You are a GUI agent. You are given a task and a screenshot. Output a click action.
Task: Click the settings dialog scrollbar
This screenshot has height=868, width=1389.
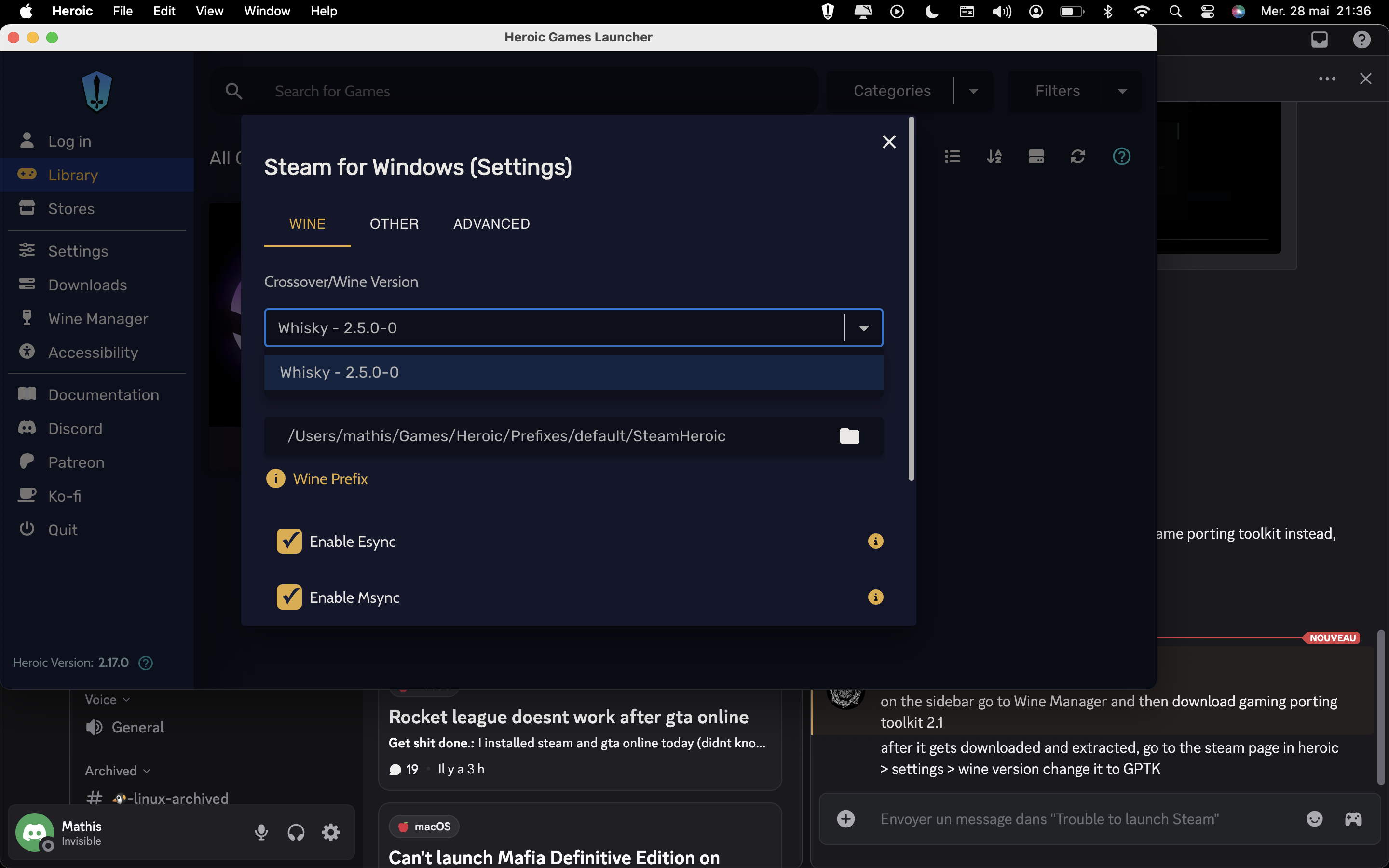click(912, 298)
